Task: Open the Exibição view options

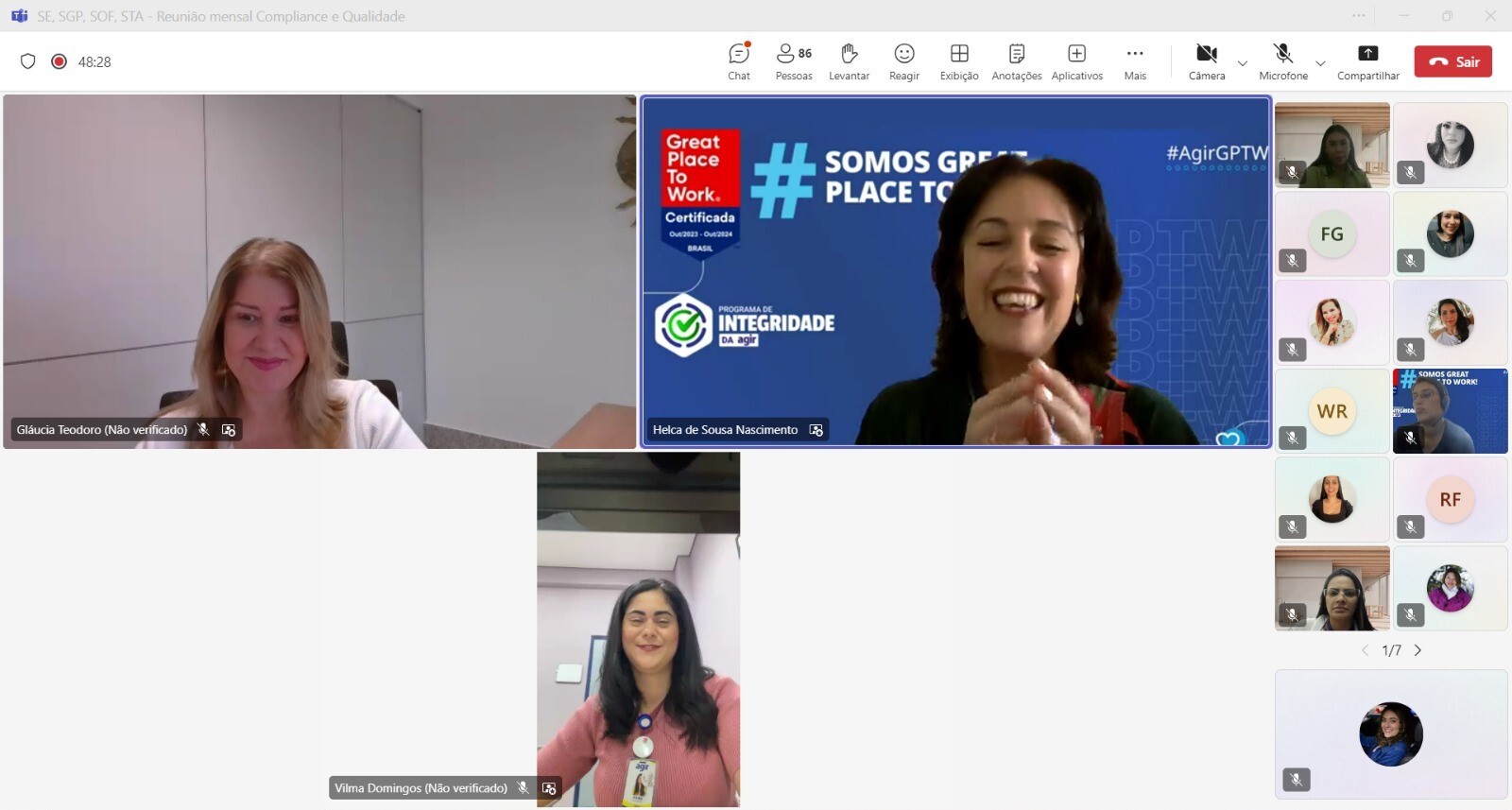Action: click(959, 61)
